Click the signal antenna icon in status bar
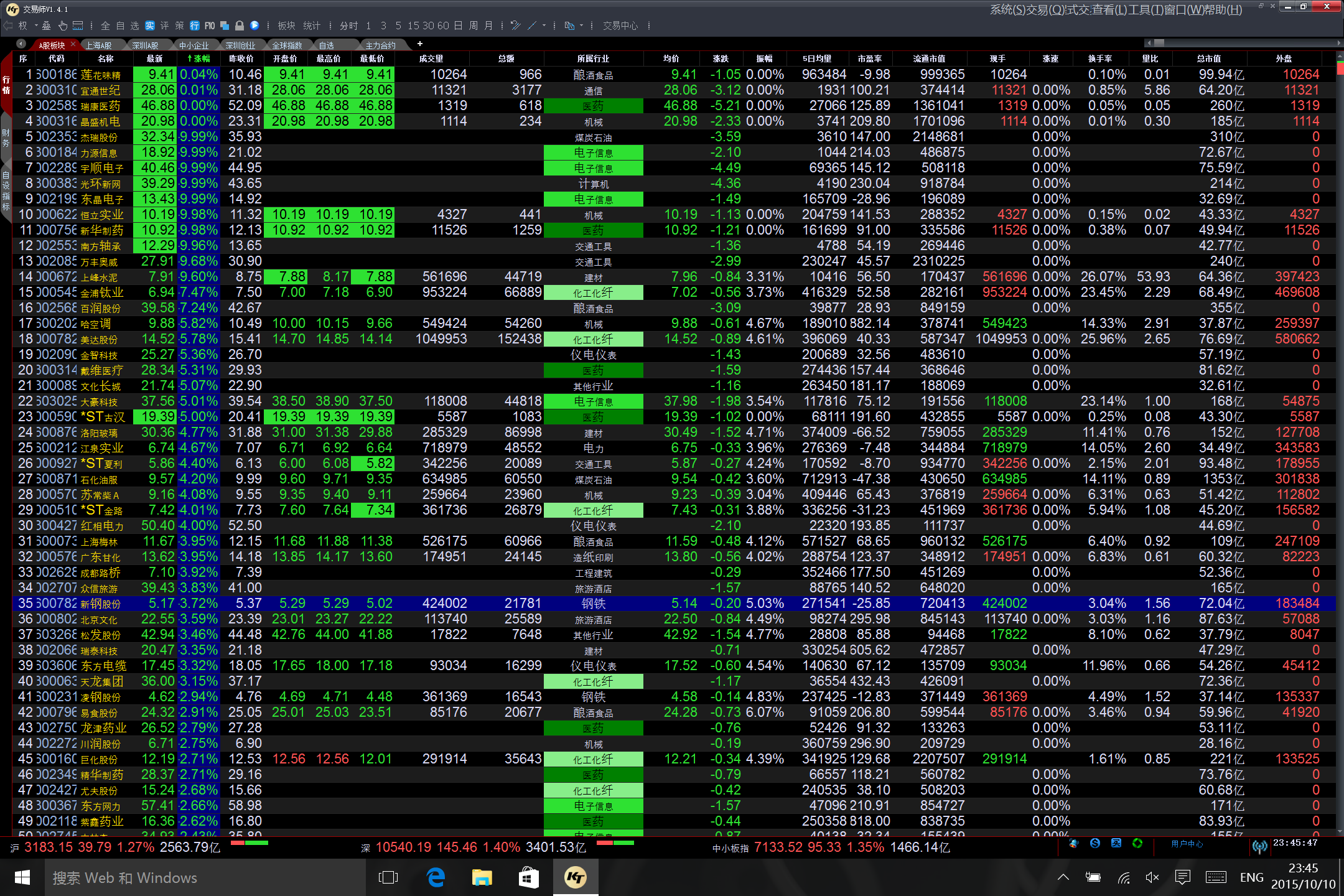1344x896 pixels. click(1259, 846)
